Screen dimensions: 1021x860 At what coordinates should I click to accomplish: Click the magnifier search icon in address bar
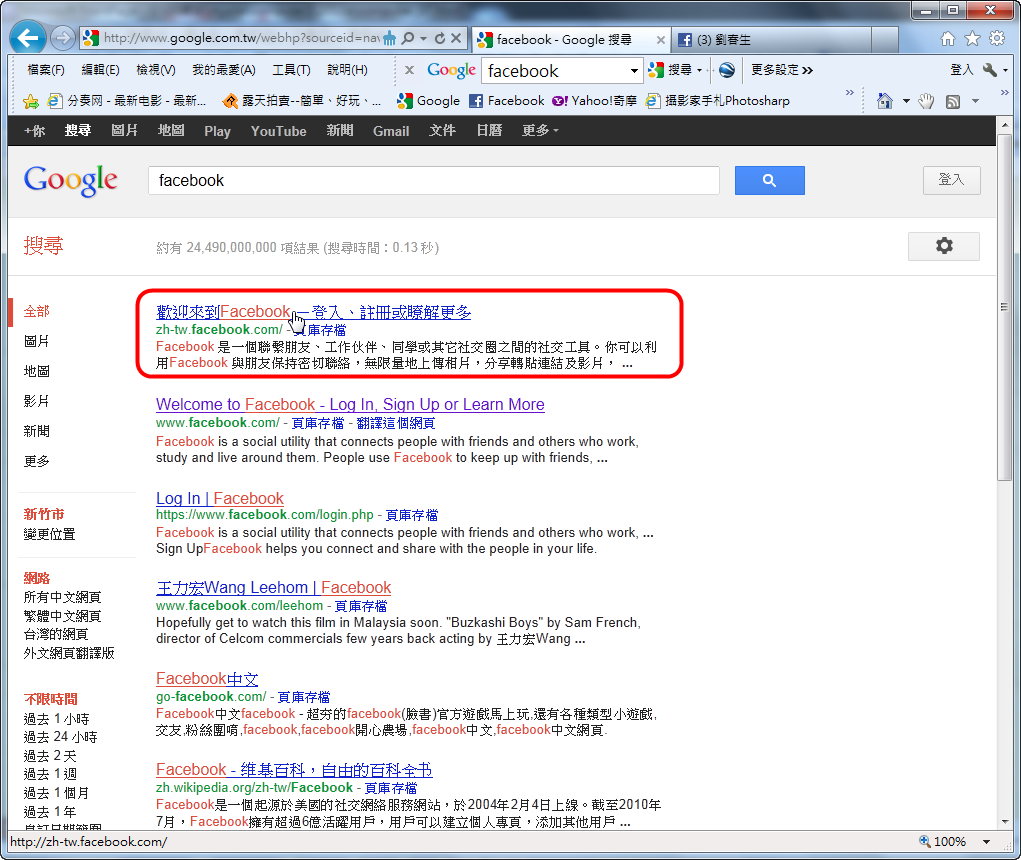coord(408,38)
